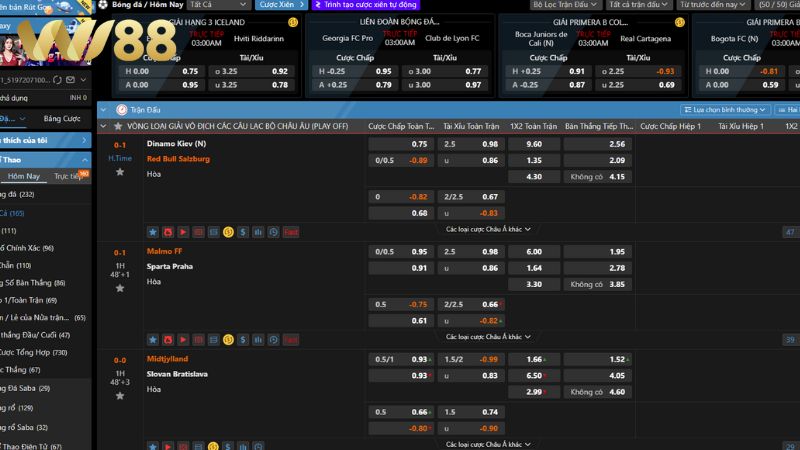
Task: Toggle favorite star under Malmo FF match time
Action: pyautogui.click(x=120, y=288)
